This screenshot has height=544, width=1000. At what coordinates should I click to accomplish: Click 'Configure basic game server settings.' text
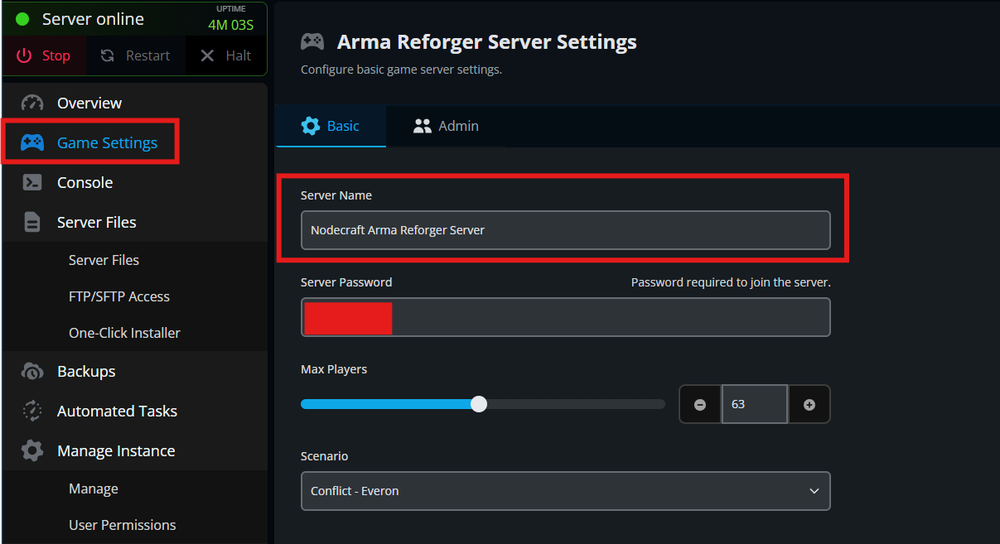tap(401, 70)
